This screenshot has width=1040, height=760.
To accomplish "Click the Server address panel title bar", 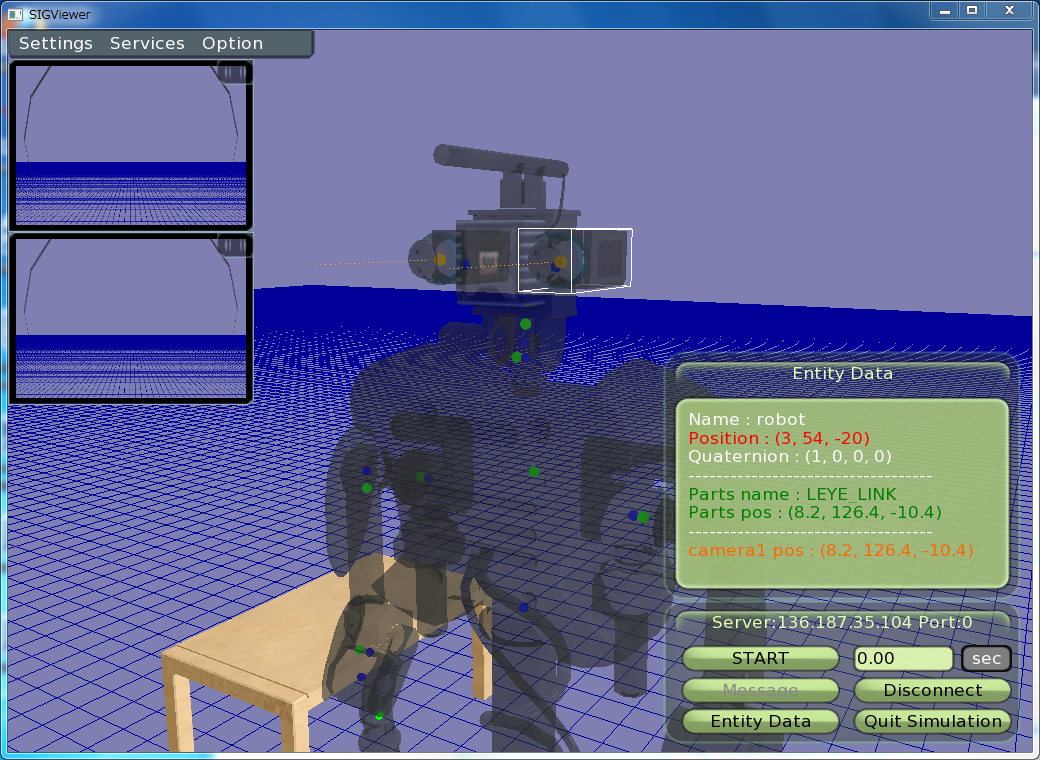I will (x=842, y=622).
